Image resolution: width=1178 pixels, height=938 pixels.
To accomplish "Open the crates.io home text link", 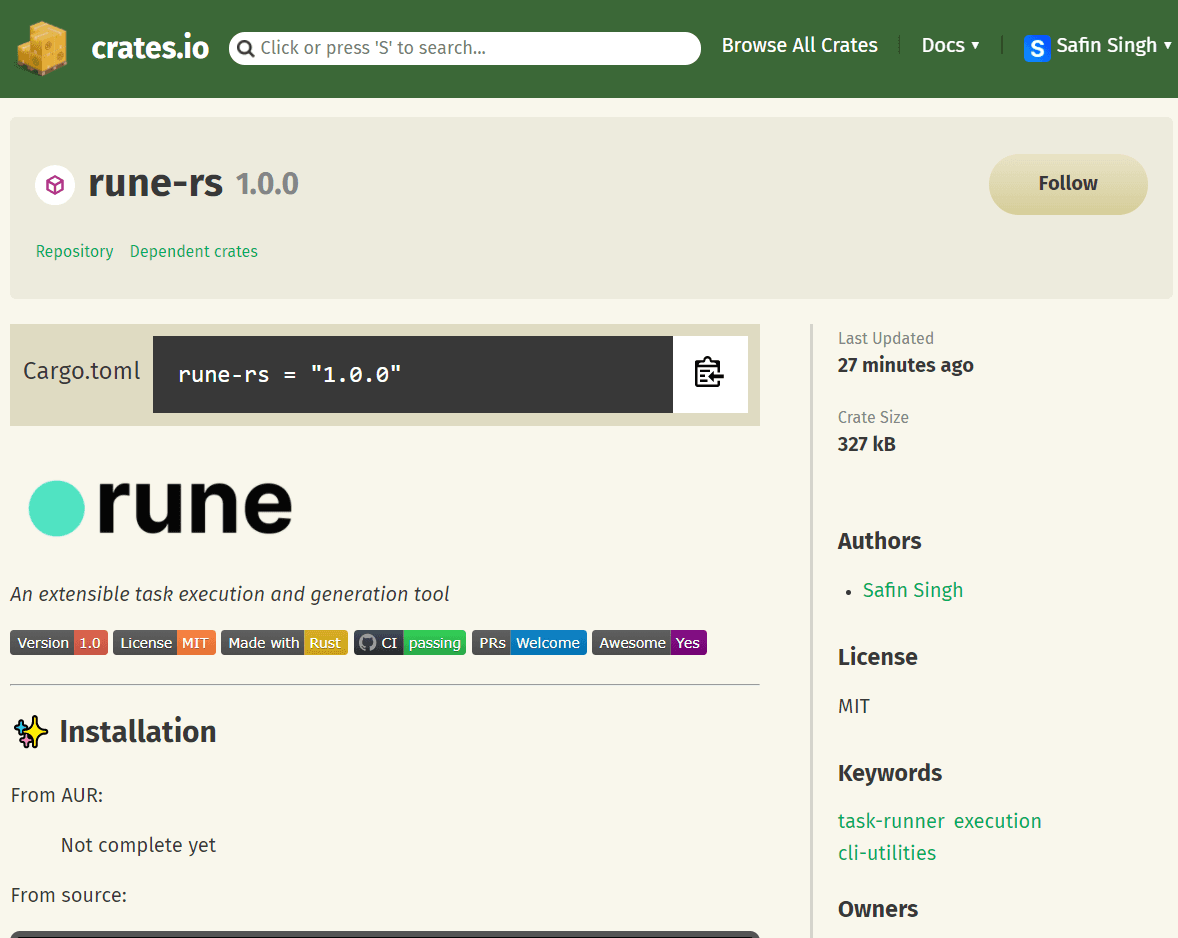I will [x=150, y=48].
